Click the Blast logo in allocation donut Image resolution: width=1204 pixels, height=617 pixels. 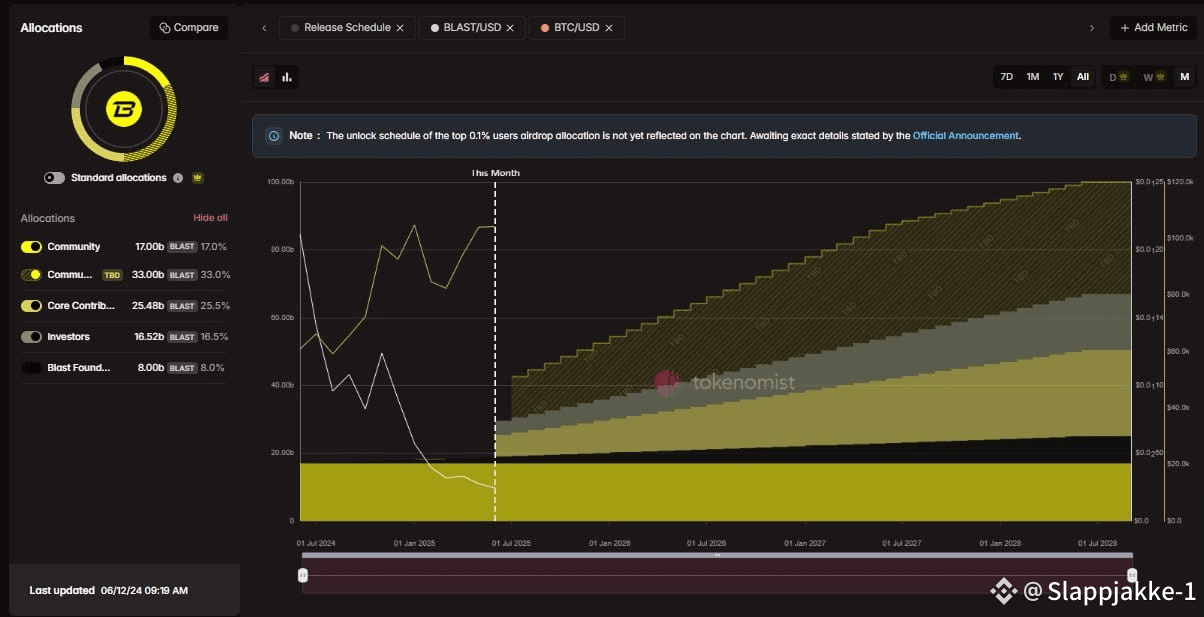click(124, 109)
